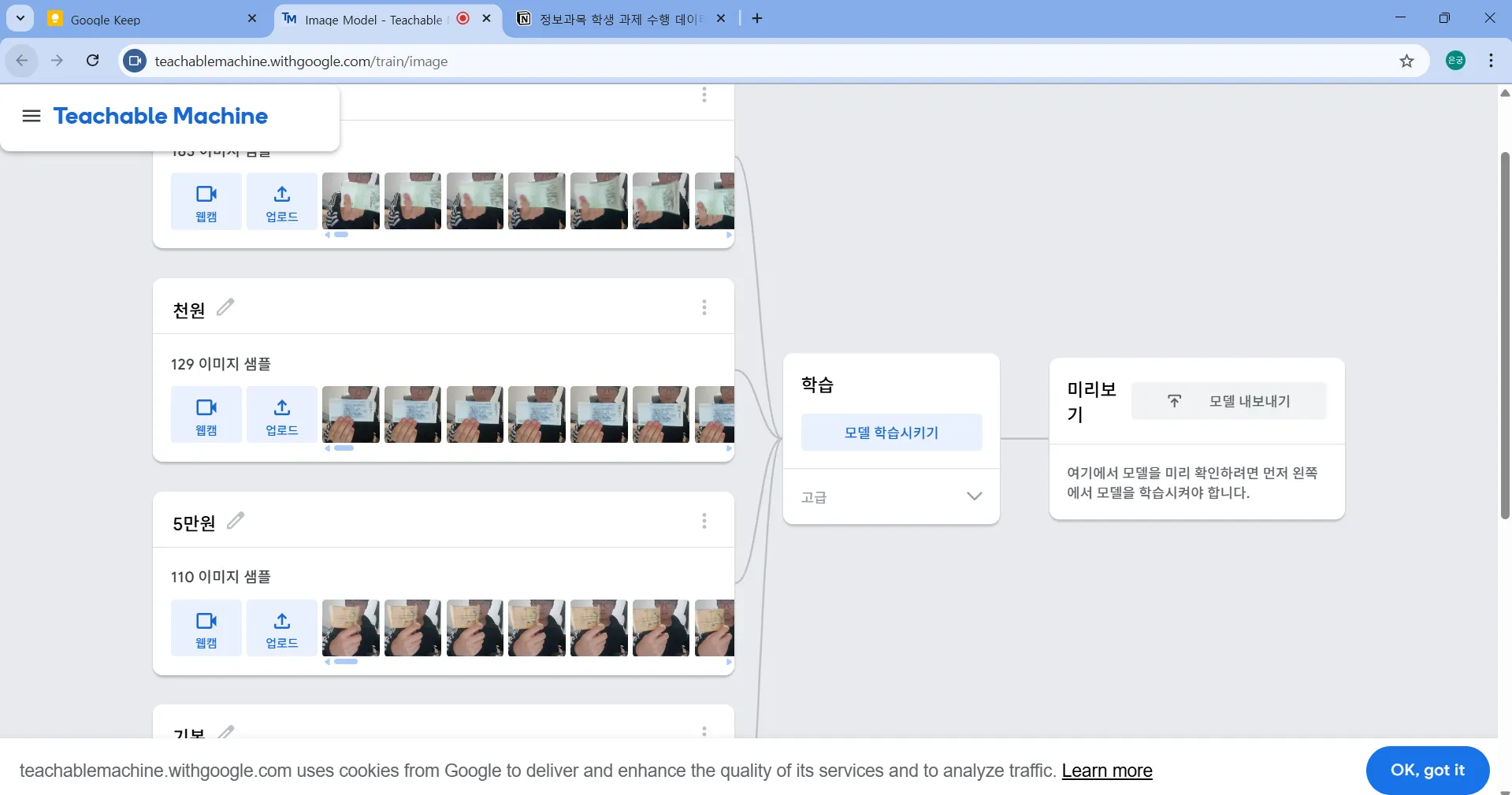This screenshot has width=1512, height=795.
Task: Click the 5만원 class title
Action: [x=194, y=523]
